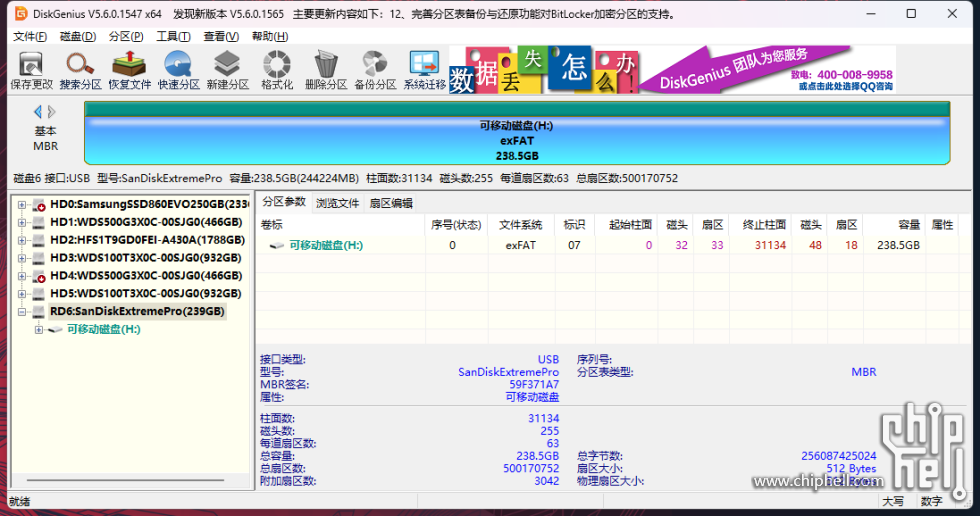This screenshot has width=980, height=516.
Task: Click the MBR signature value 59F371A7
Action: coord(534,384)
